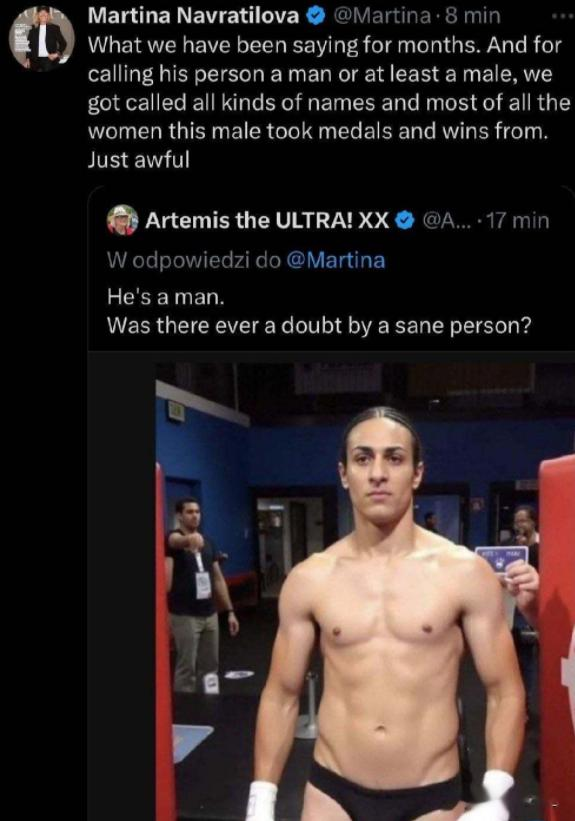The width and height of the screenshot is (575, 821).
Task: Click the 'W odpowiedzi do' reply context line
Action: pyautogui.click(x=246, y=260)
